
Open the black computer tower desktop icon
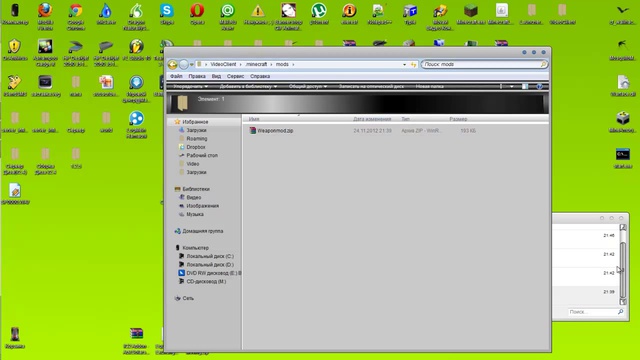(x=15, y=10)
